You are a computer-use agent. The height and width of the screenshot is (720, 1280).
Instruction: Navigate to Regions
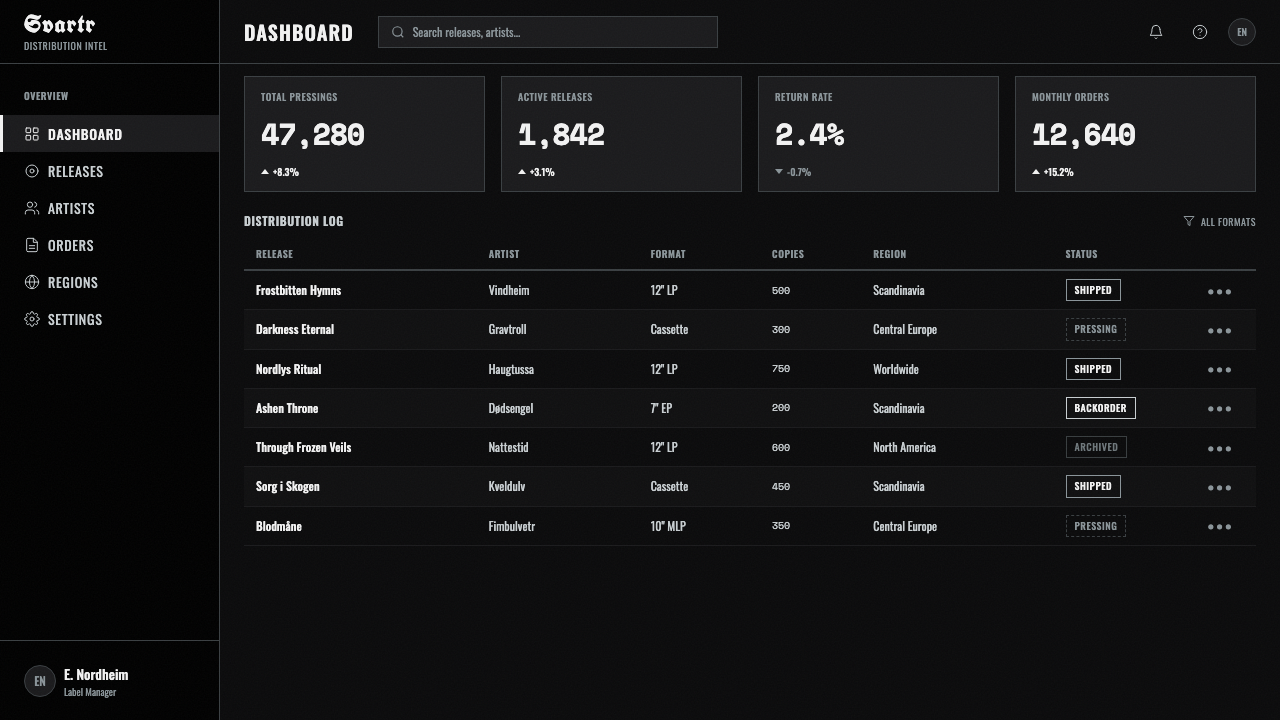coord(110,282)
